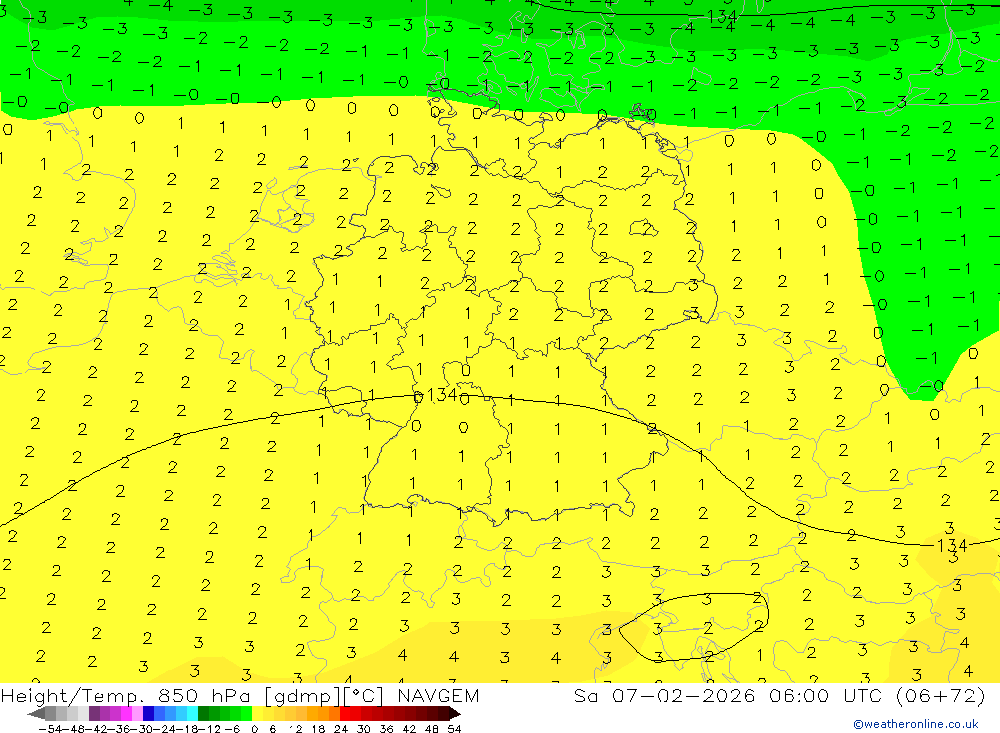Screen dimensions: 1000x733
Task: Click the gray left arrow of the legend
Action: 36,714
